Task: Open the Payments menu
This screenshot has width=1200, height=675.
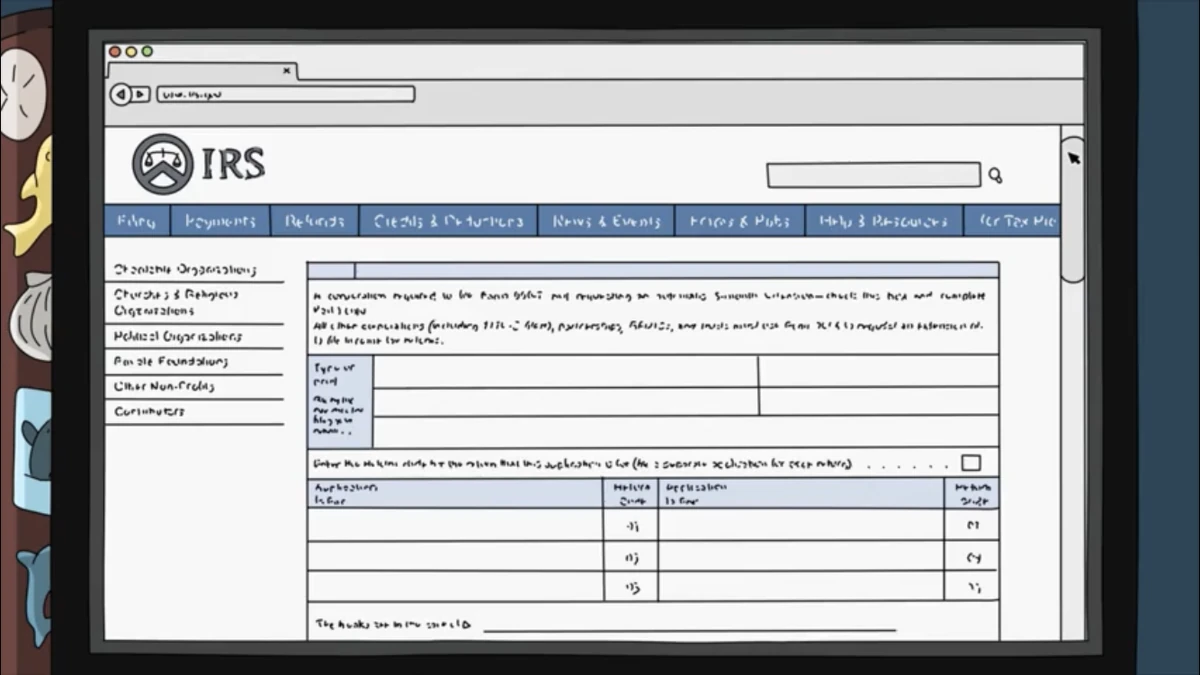Action: tap(221, 220)
